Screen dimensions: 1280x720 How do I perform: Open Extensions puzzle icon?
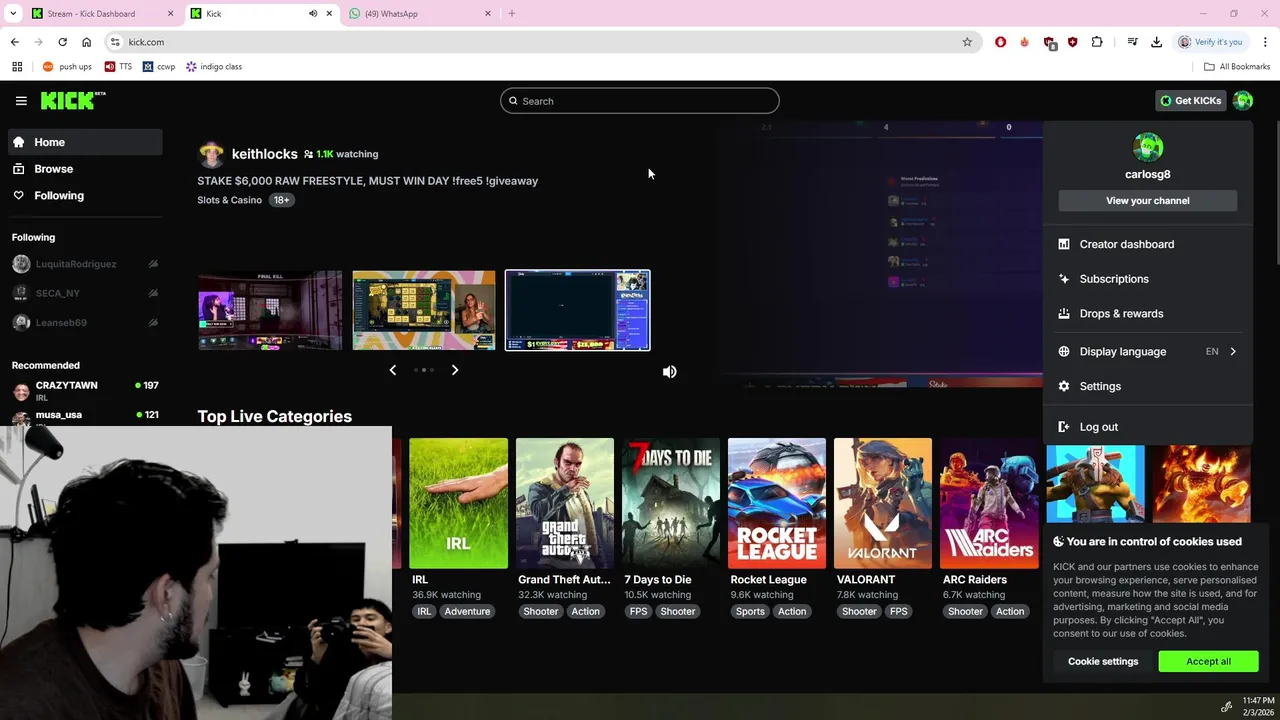1097,42
